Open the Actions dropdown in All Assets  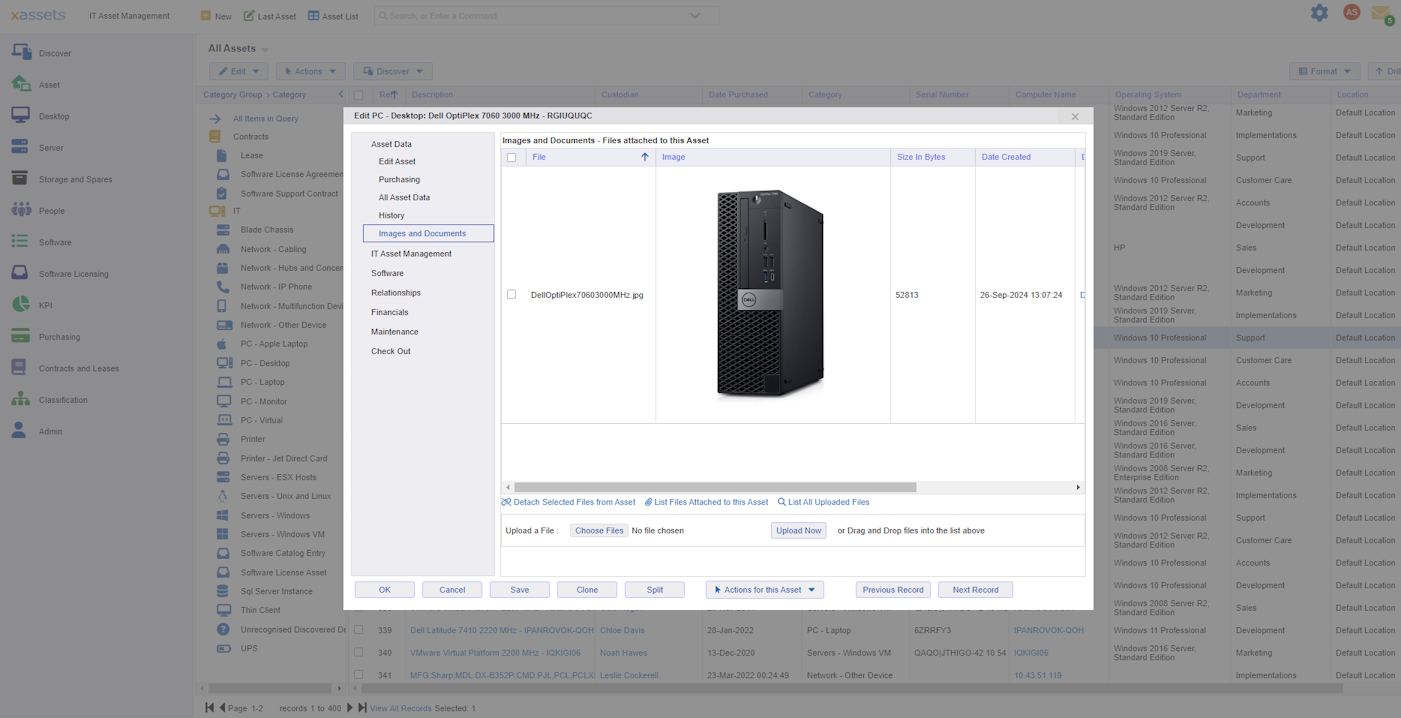tap(310, 72)
